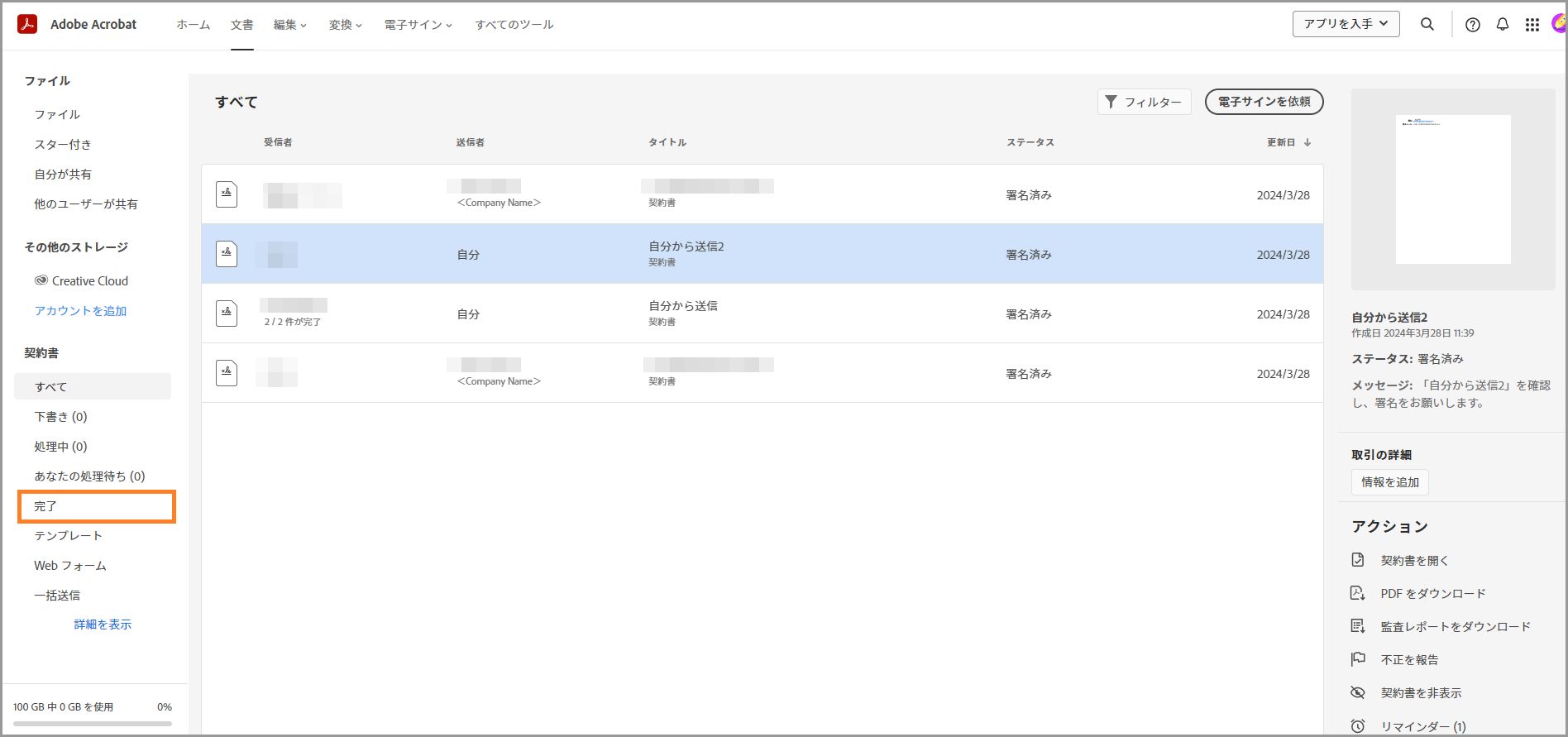
Task: Select the 自分から送信 agreement title
Action: [x=683, y=306]
